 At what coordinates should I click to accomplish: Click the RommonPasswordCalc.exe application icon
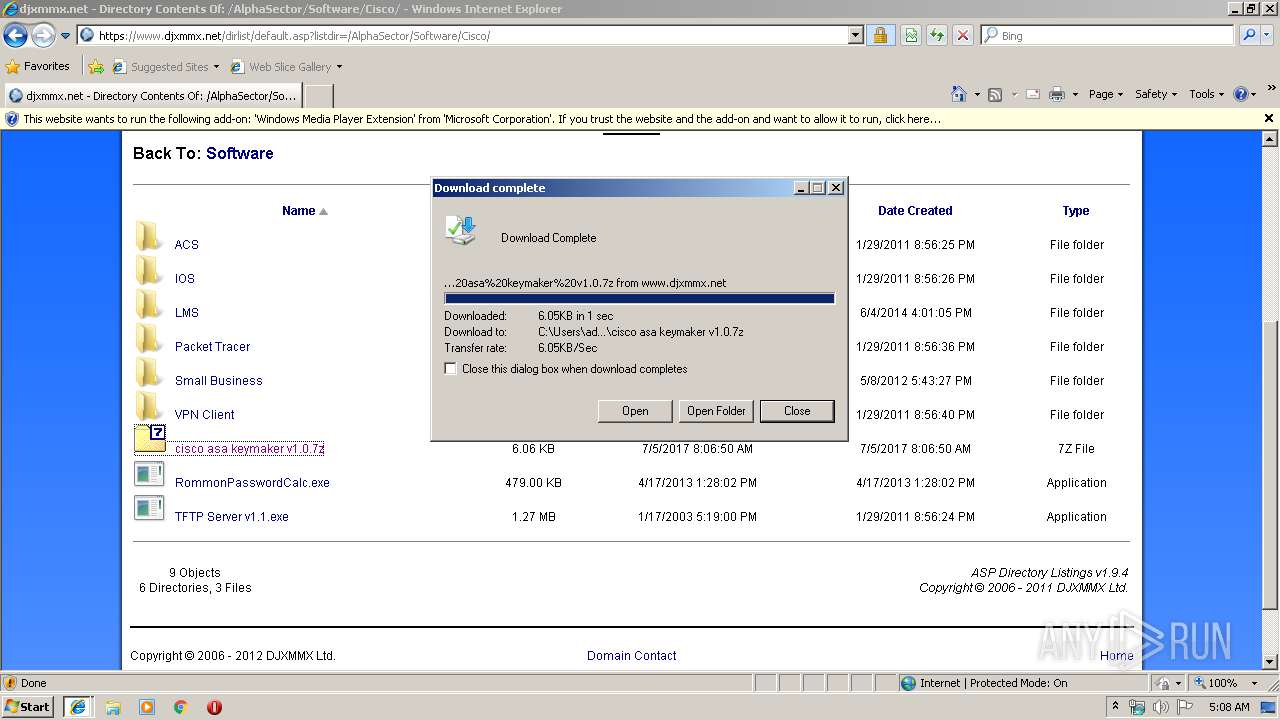(149, 474)
